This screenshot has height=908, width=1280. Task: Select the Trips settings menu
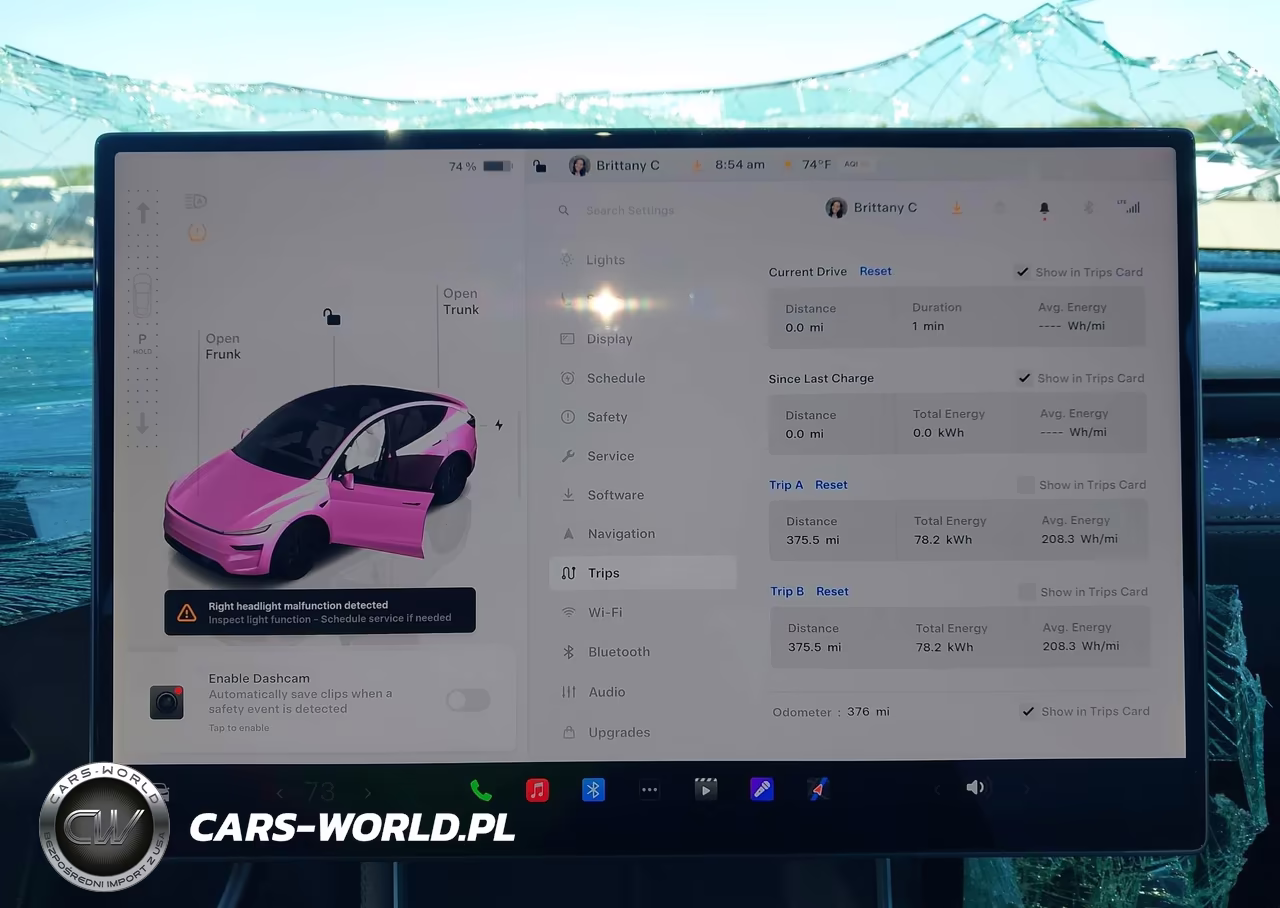point(642,573)
